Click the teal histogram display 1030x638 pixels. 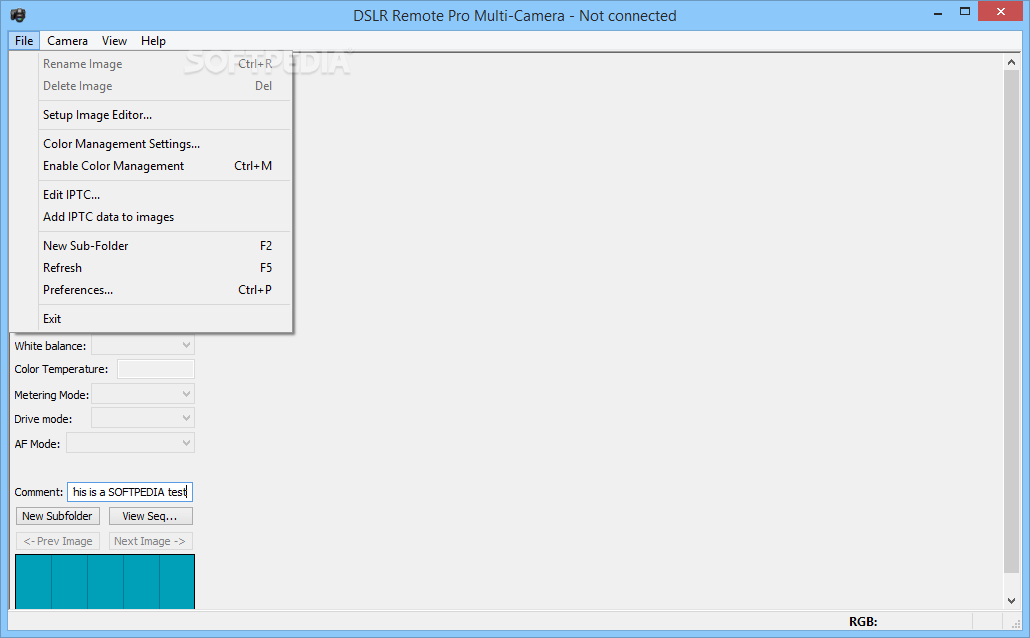click(x=105, y=581)
